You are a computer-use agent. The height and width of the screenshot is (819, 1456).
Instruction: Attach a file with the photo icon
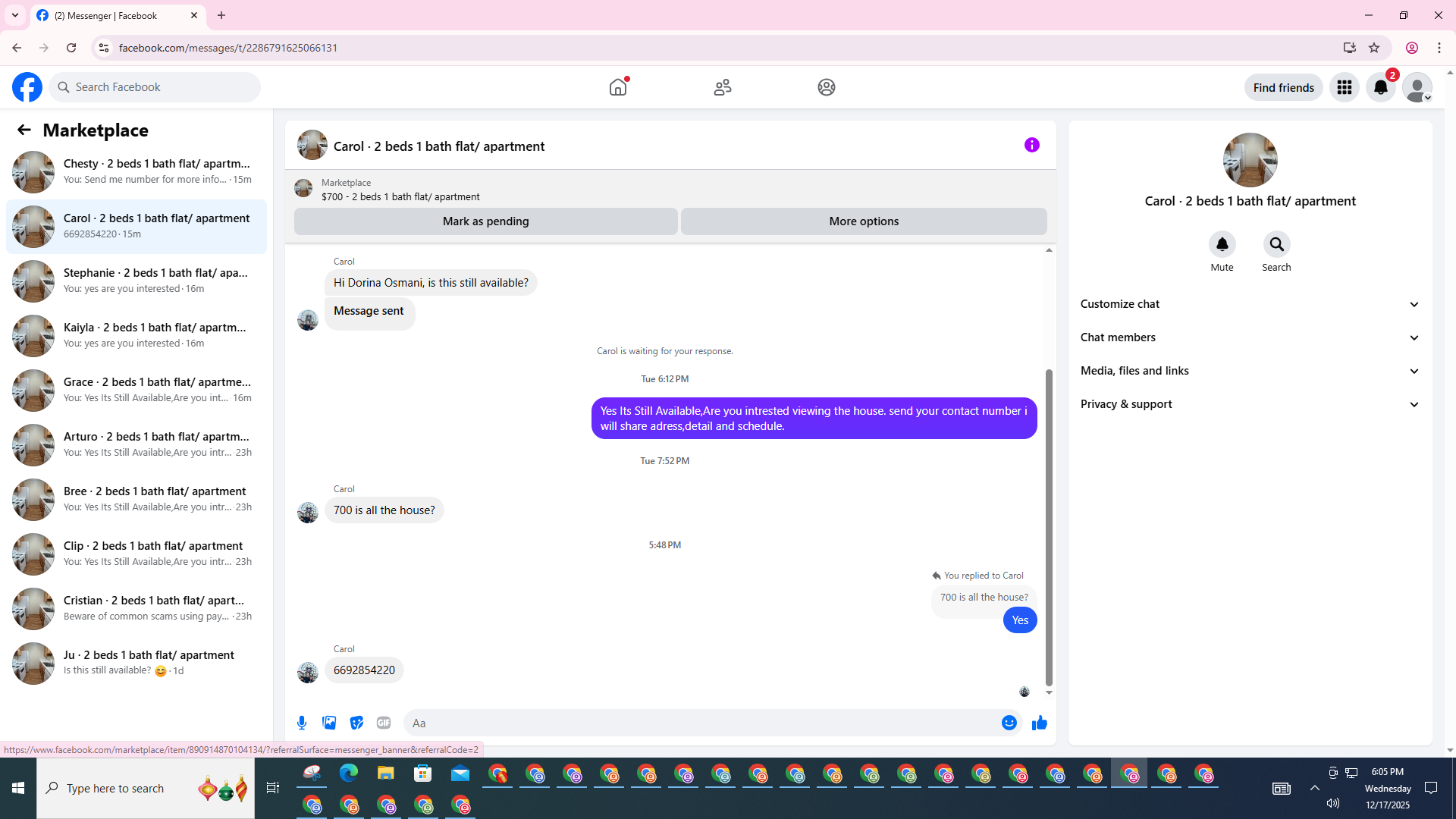pos(329,723)
